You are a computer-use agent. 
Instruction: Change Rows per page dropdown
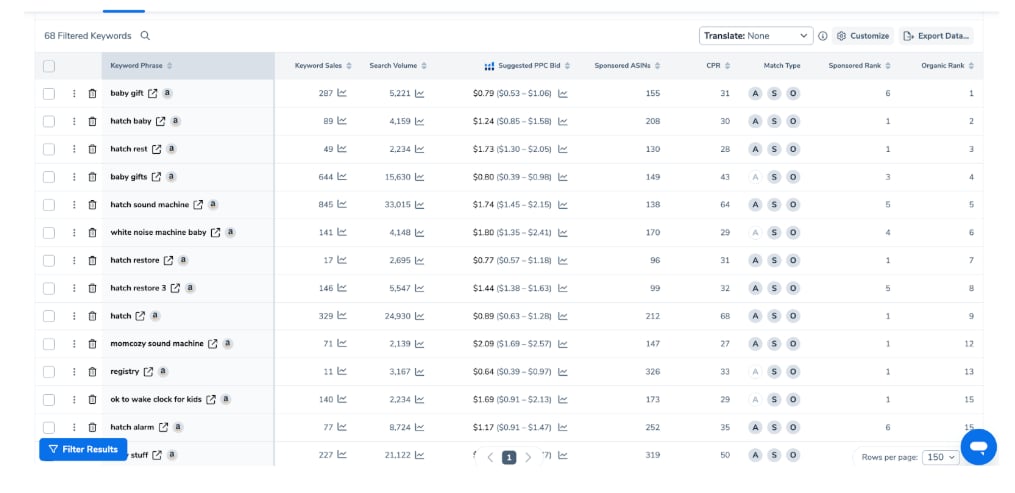tap(941, 457)
